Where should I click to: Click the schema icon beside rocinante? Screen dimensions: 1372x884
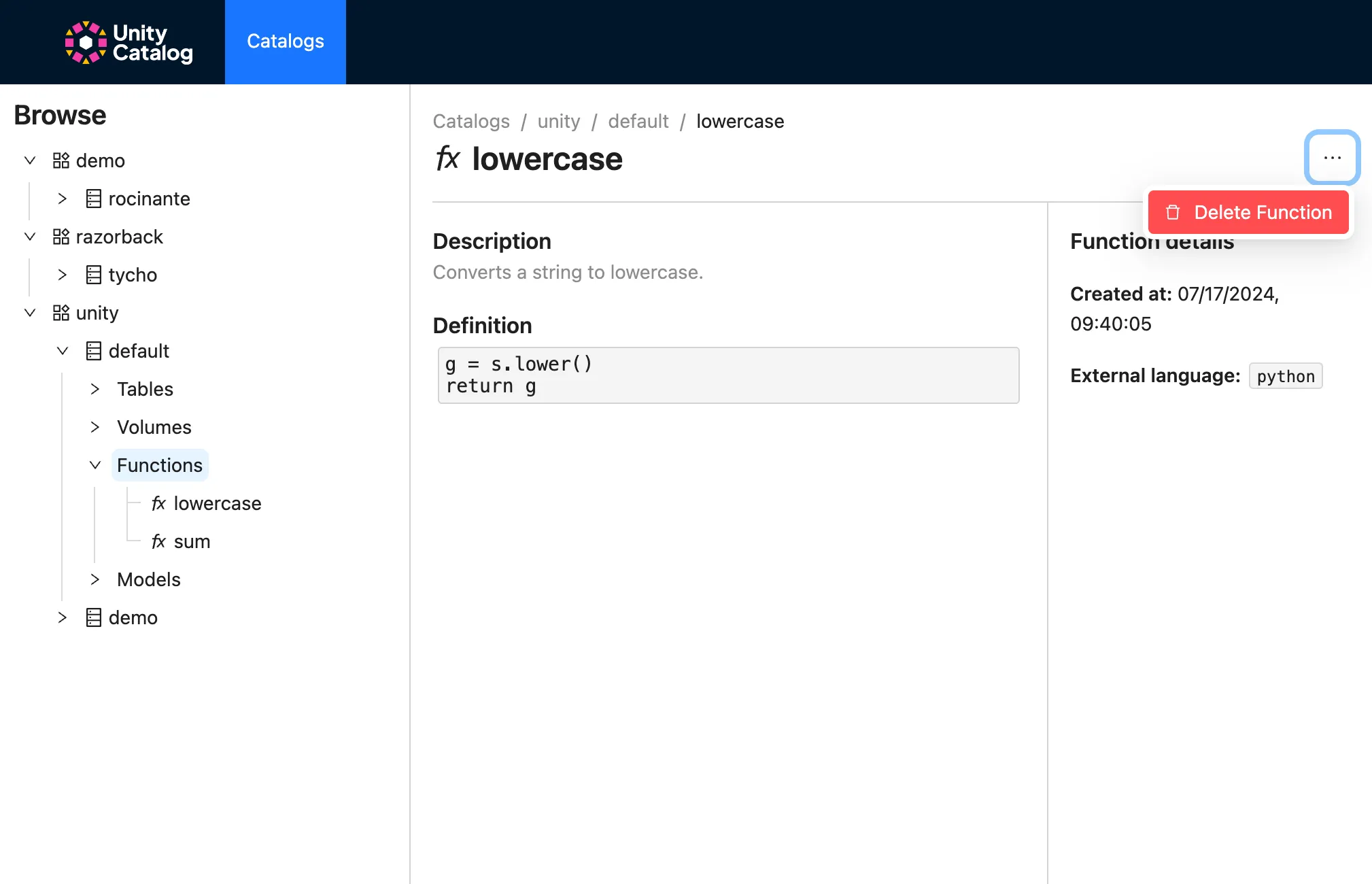(x=94, y=199)
